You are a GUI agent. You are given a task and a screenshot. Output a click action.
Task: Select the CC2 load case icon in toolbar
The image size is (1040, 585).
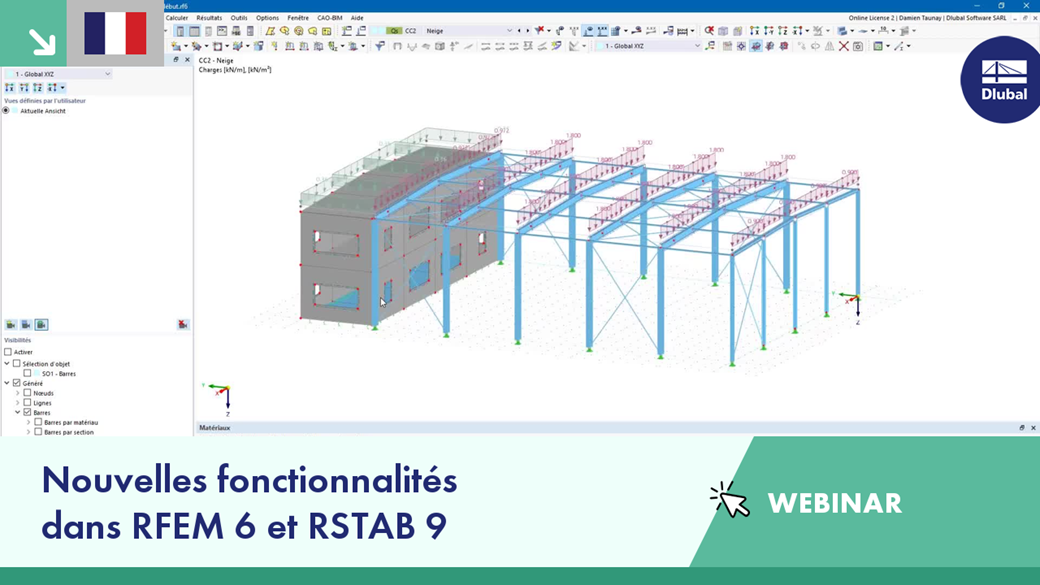click(x=395, y=31)
